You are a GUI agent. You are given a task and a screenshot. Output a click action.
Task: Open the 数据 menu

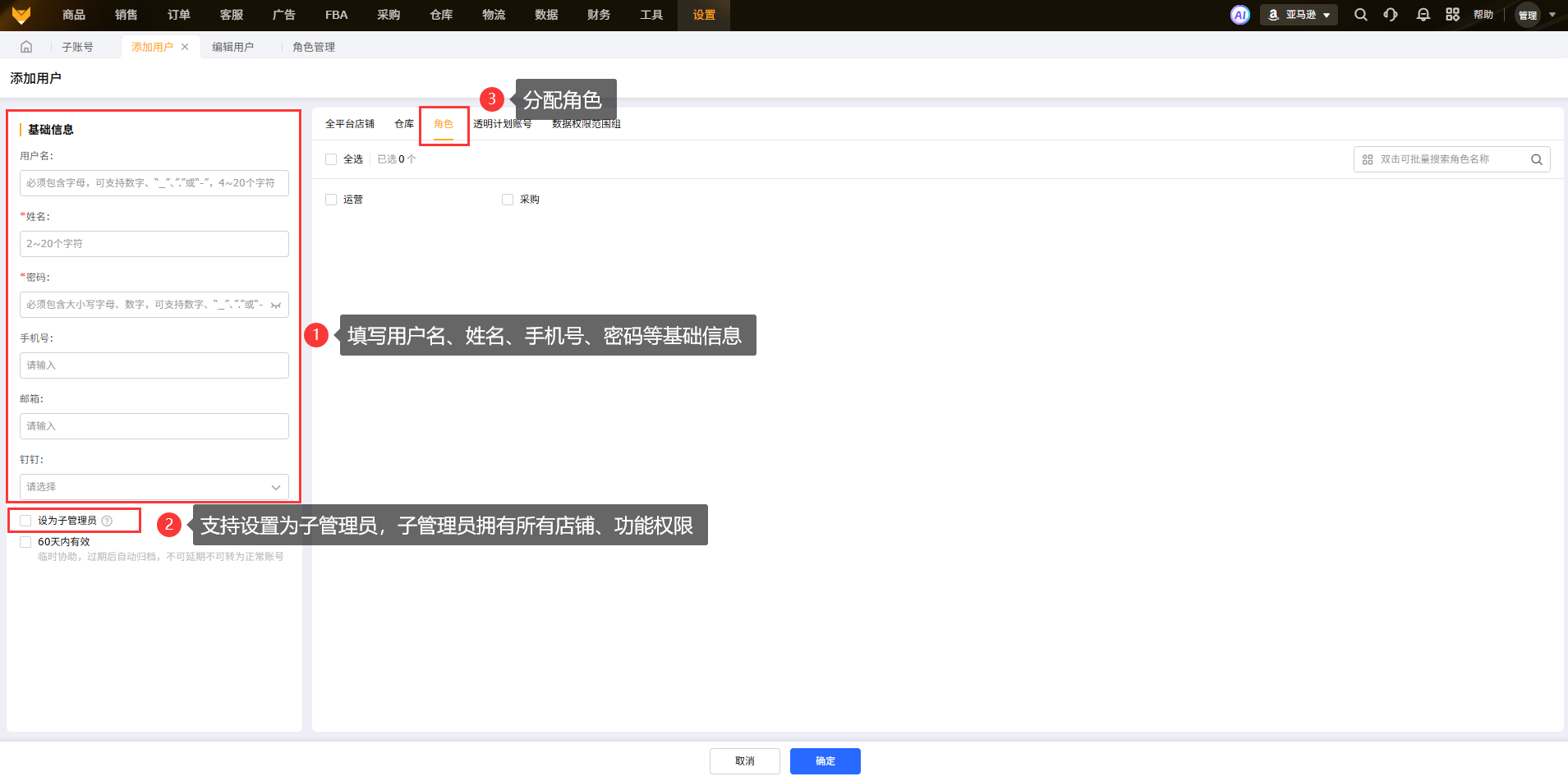(x=547, y=15)
